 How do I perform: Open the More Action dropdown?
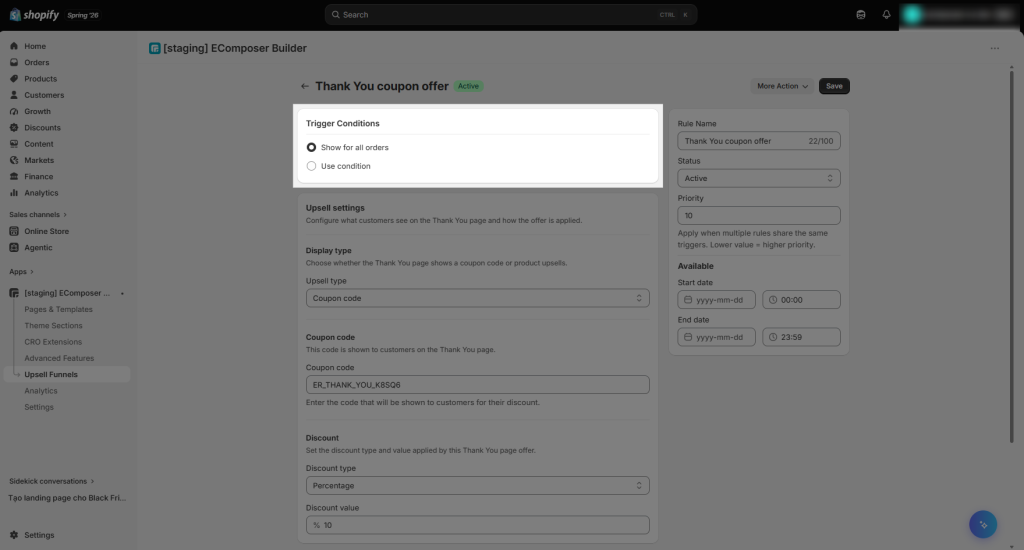click(x=782, y=86)
